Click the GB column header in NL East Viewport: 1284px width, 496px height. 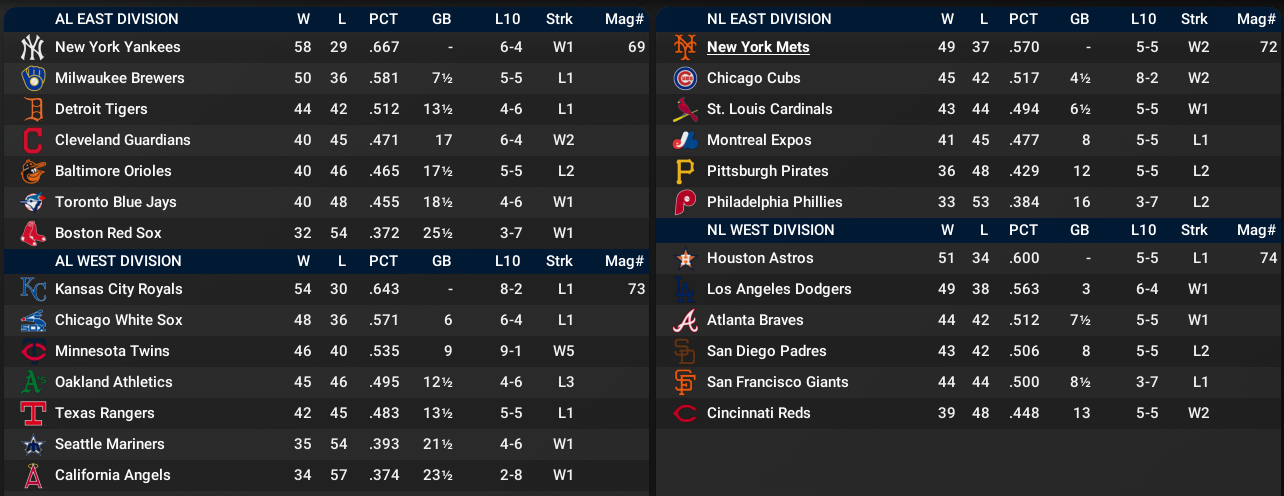coord(1079,18)
